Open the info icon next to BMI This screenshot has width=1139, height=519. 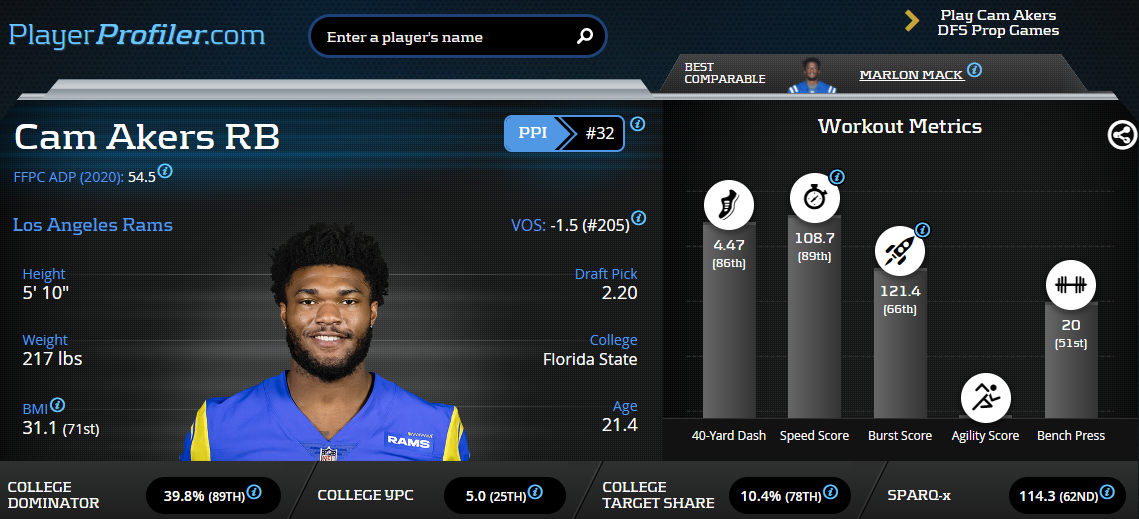coord(57,405)
